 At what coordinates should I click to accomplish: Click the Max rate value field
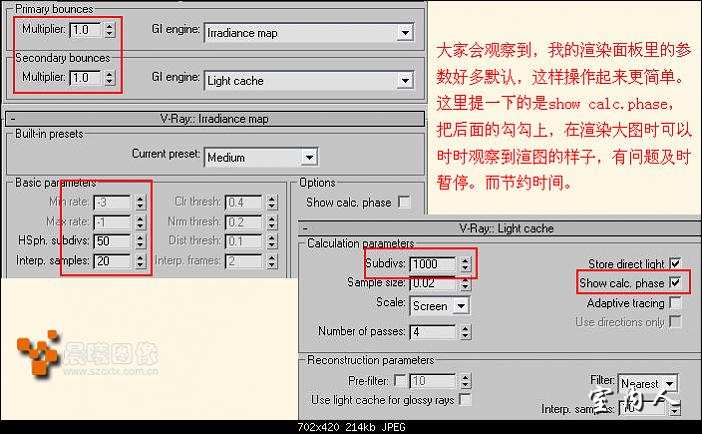point(112,222)
